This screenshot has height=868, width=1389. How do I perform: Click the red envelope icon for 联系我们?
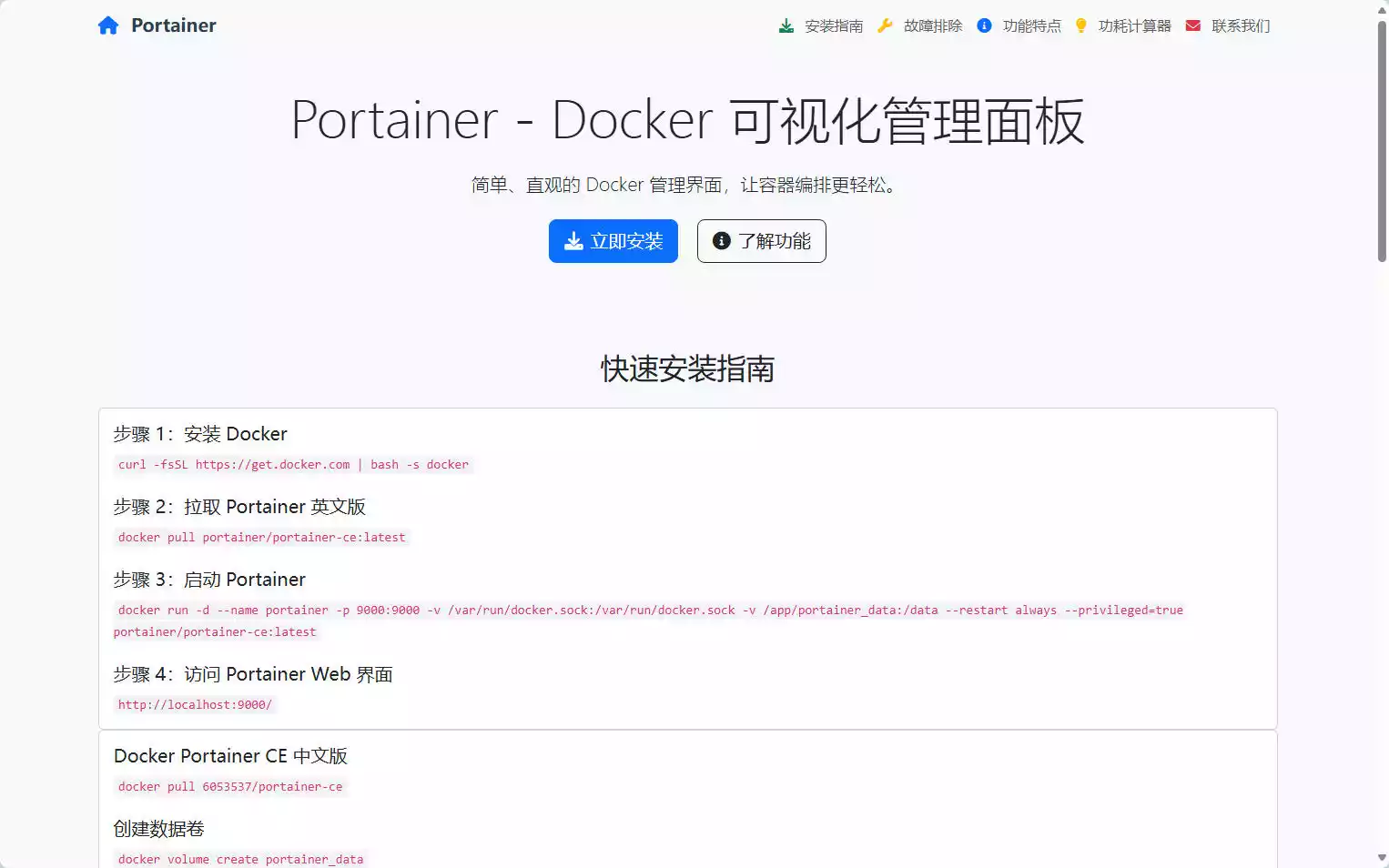pos(1193,25)
